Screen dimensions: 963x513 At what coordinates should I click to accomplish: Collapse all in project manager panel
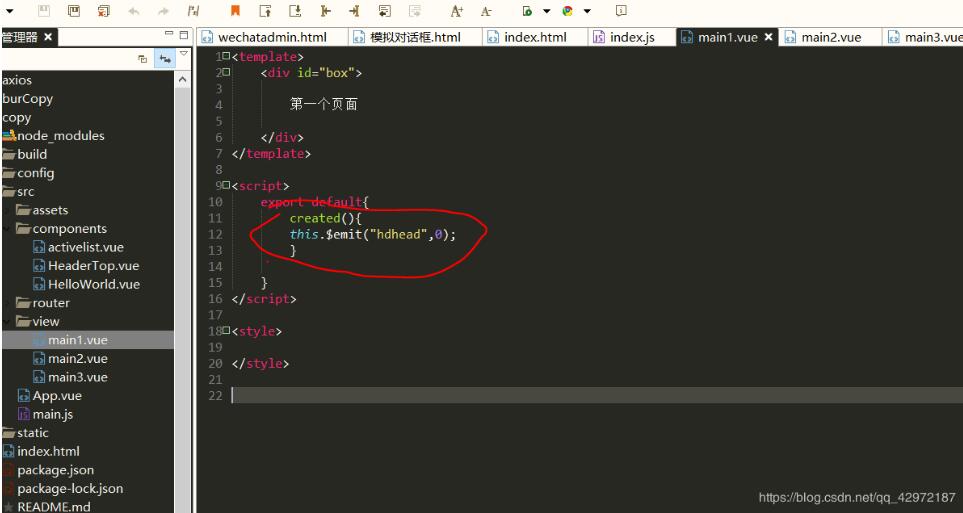pos(142,59)
